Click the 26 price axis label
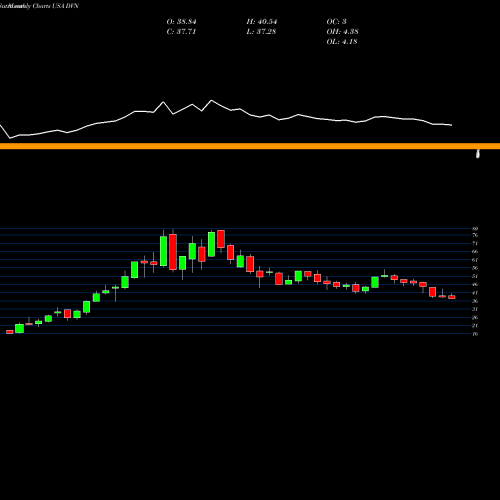 pyautogui.click(x=475, y=317)
